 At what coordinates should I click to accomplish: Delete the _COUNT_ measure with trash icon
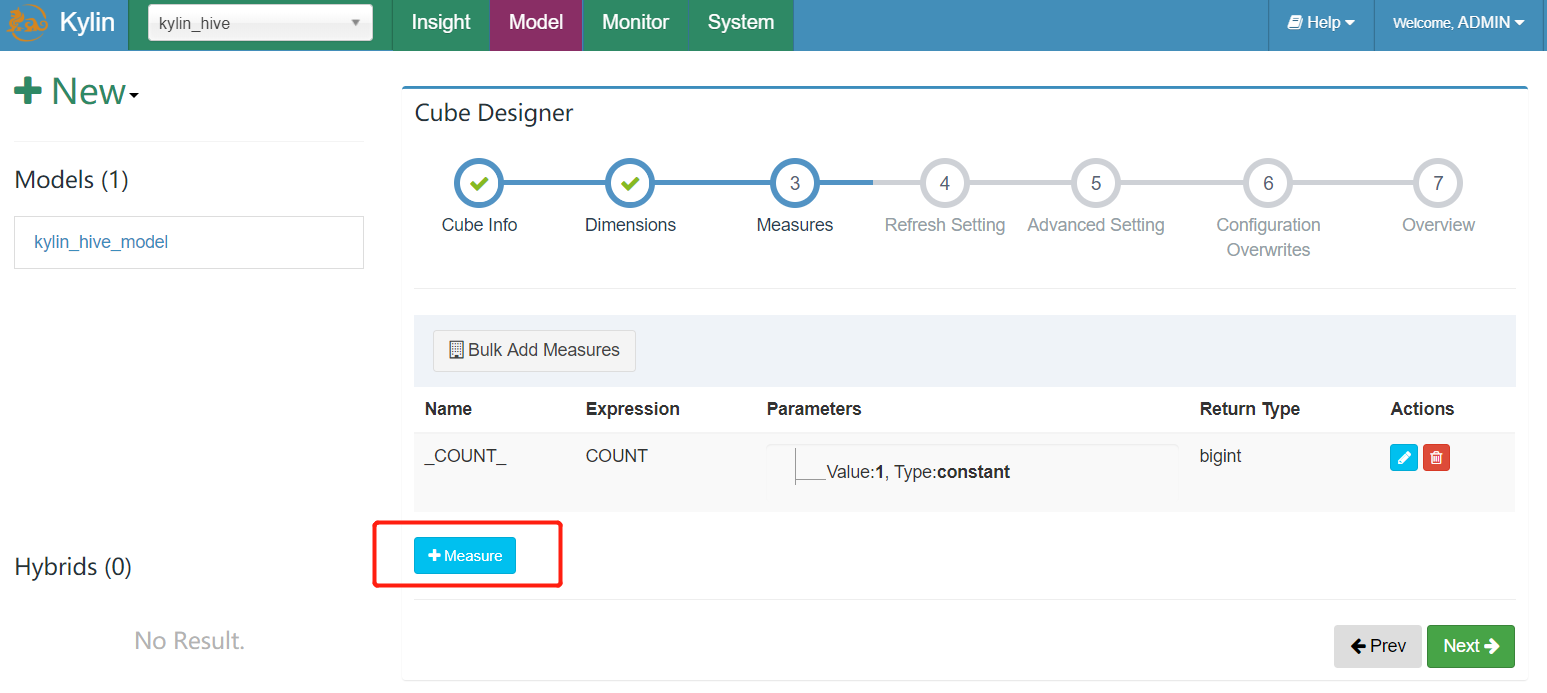[x=1436, y=457]
